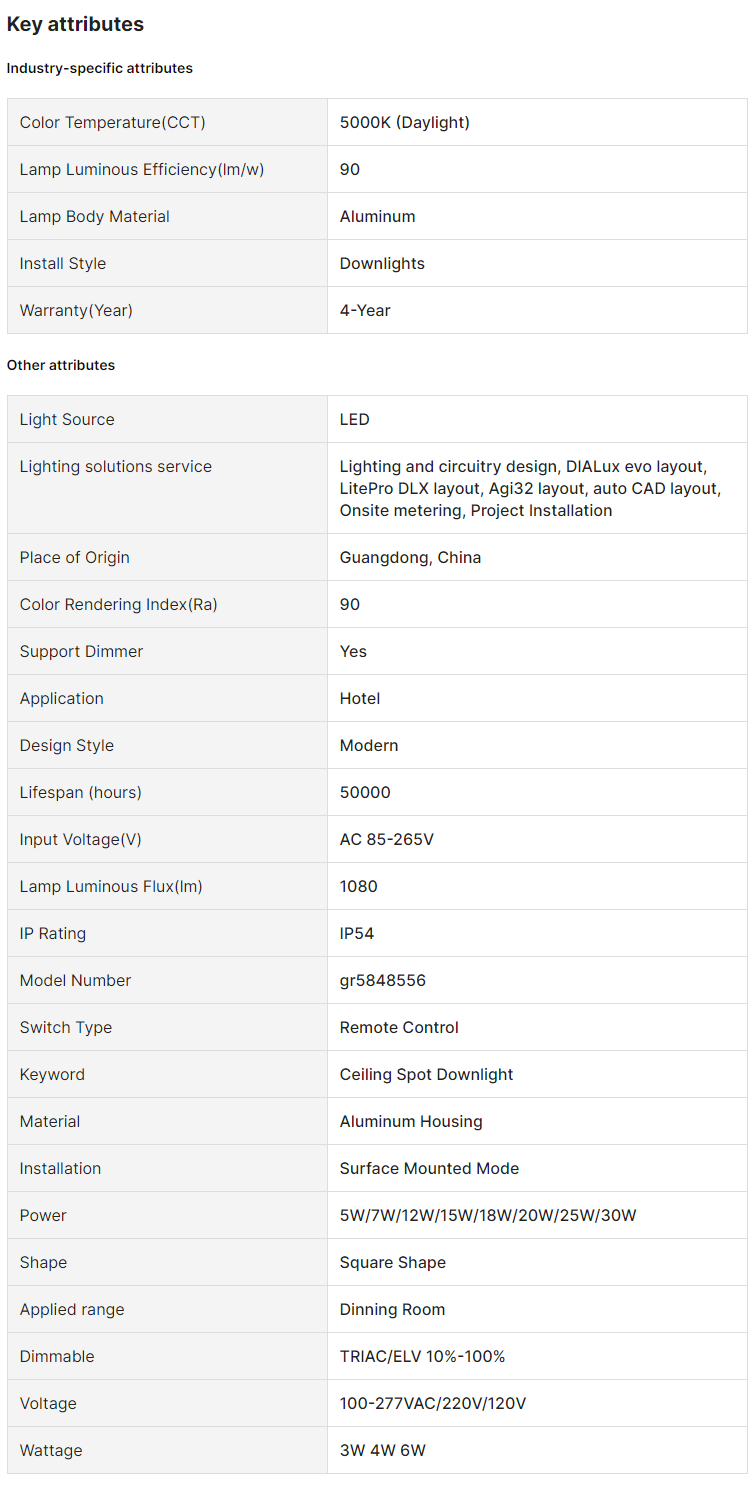The image size is (753, 1495).
Task: Click the Other attributes subheading
Action: point(61,365)
